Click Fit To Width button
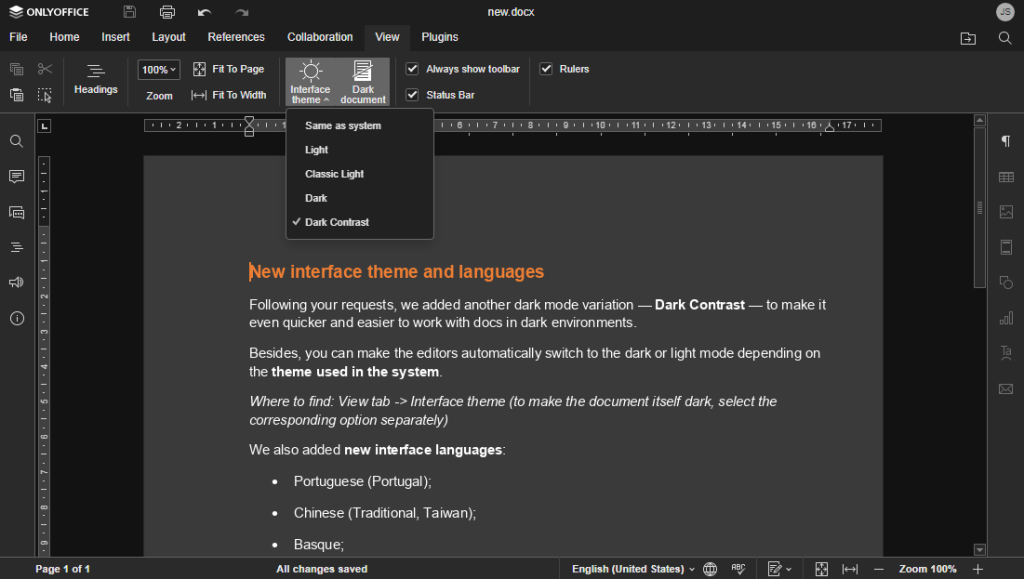The width and height of the screenshot is (1024, 579). 229,95
